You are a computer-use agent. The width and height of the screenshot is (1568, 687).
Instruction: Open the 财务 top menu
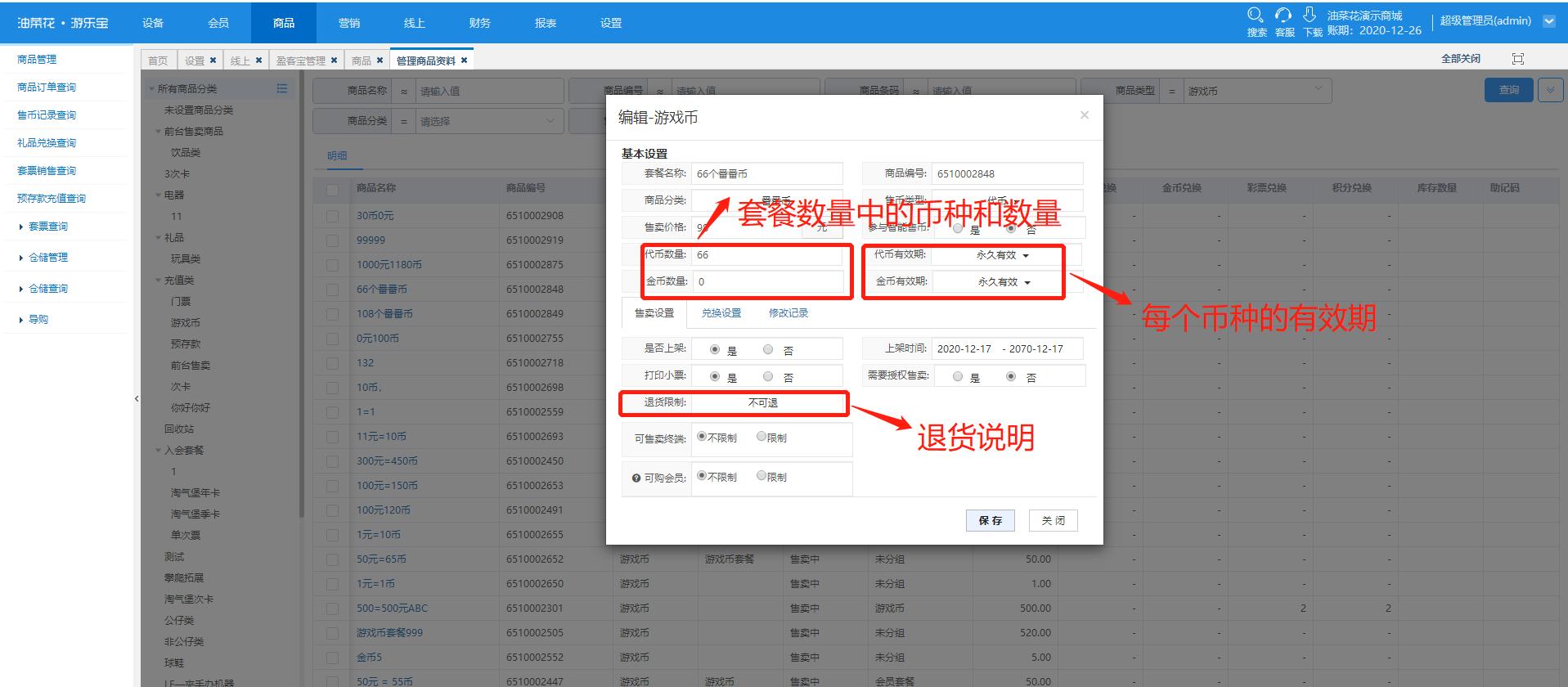[480, 23]
